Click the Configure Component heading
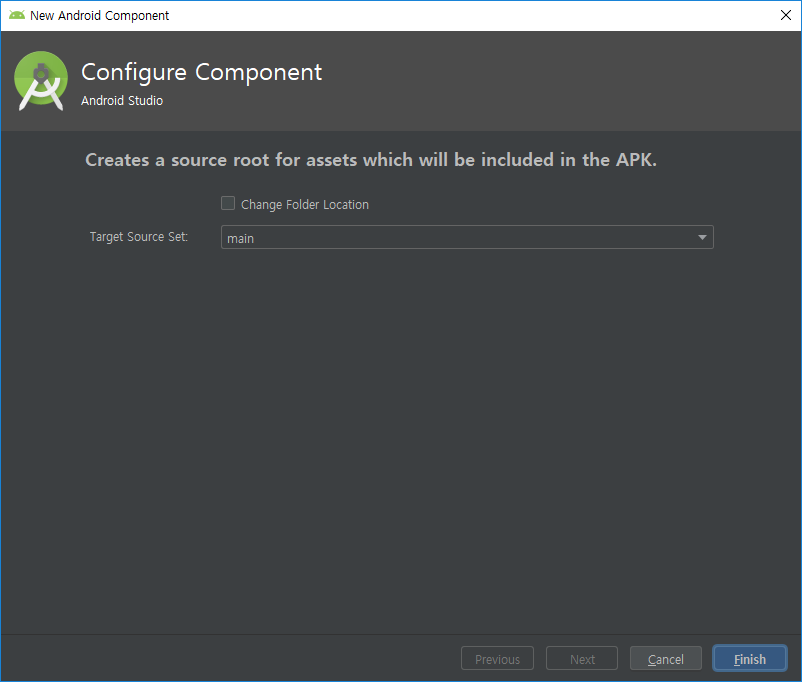This screenshot has height=682, width=802. [202, 72]
